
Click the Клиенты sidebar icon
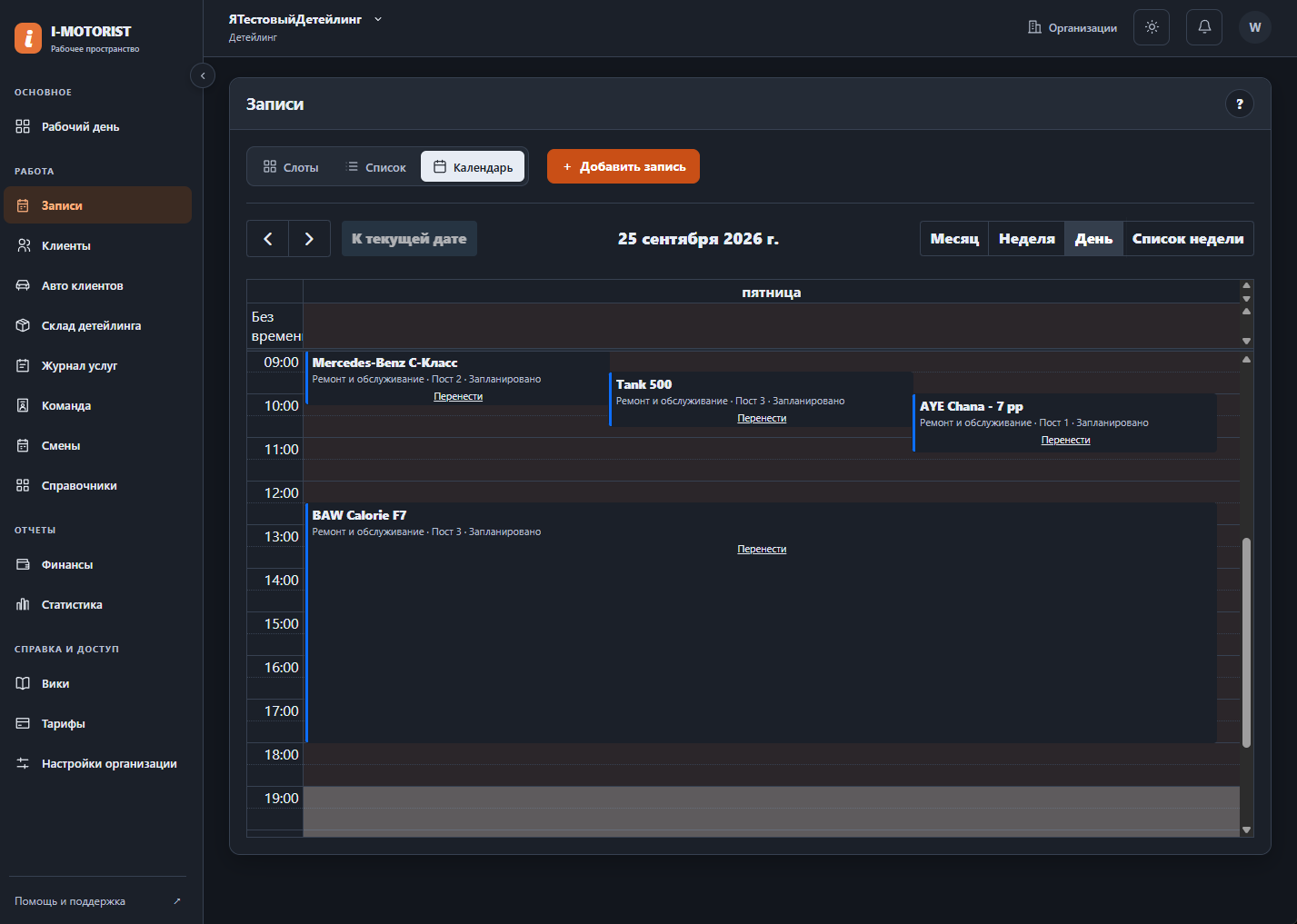click(23, 245)
